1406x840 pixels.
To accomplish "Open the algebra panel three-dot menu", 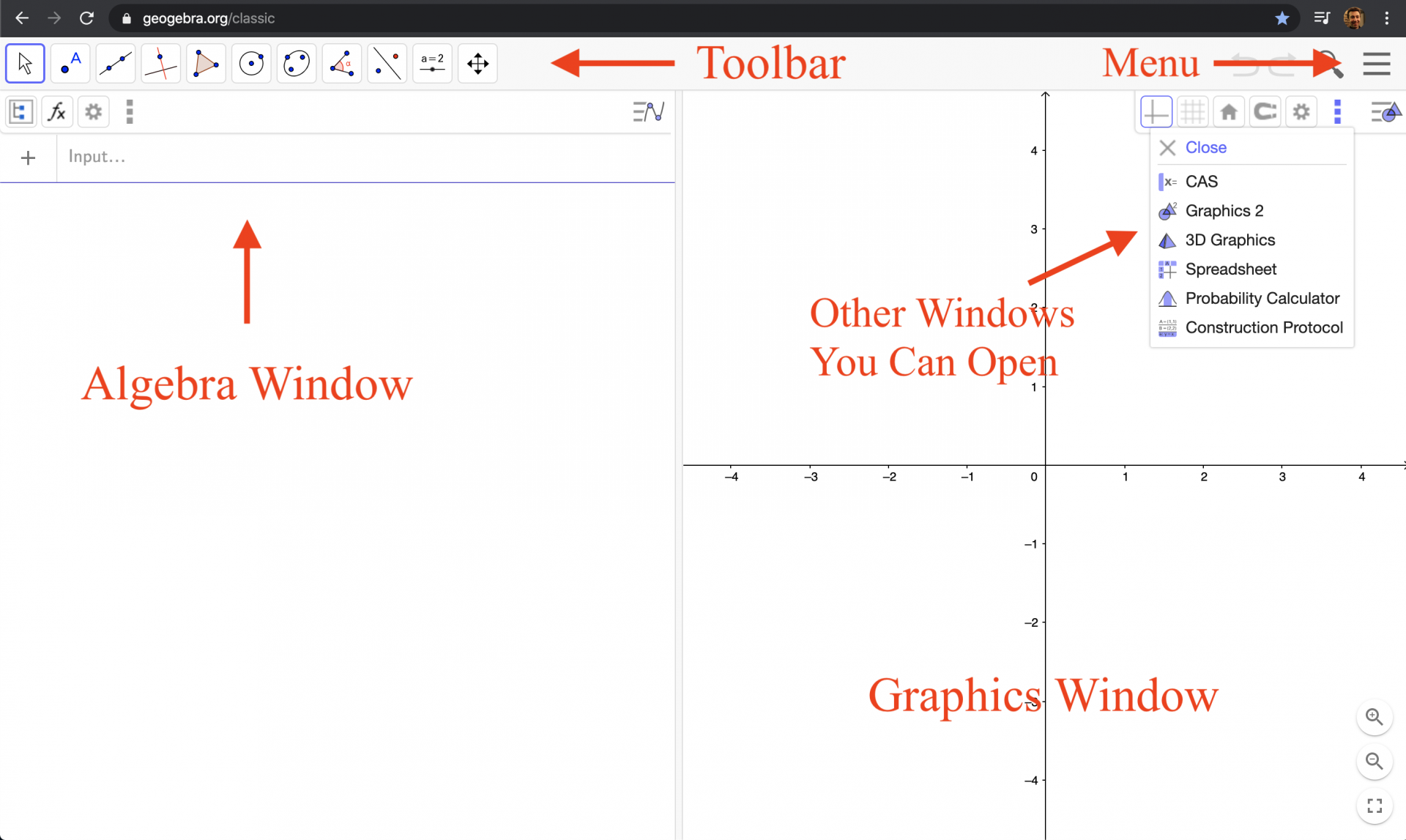I will [x=130, y=111].
